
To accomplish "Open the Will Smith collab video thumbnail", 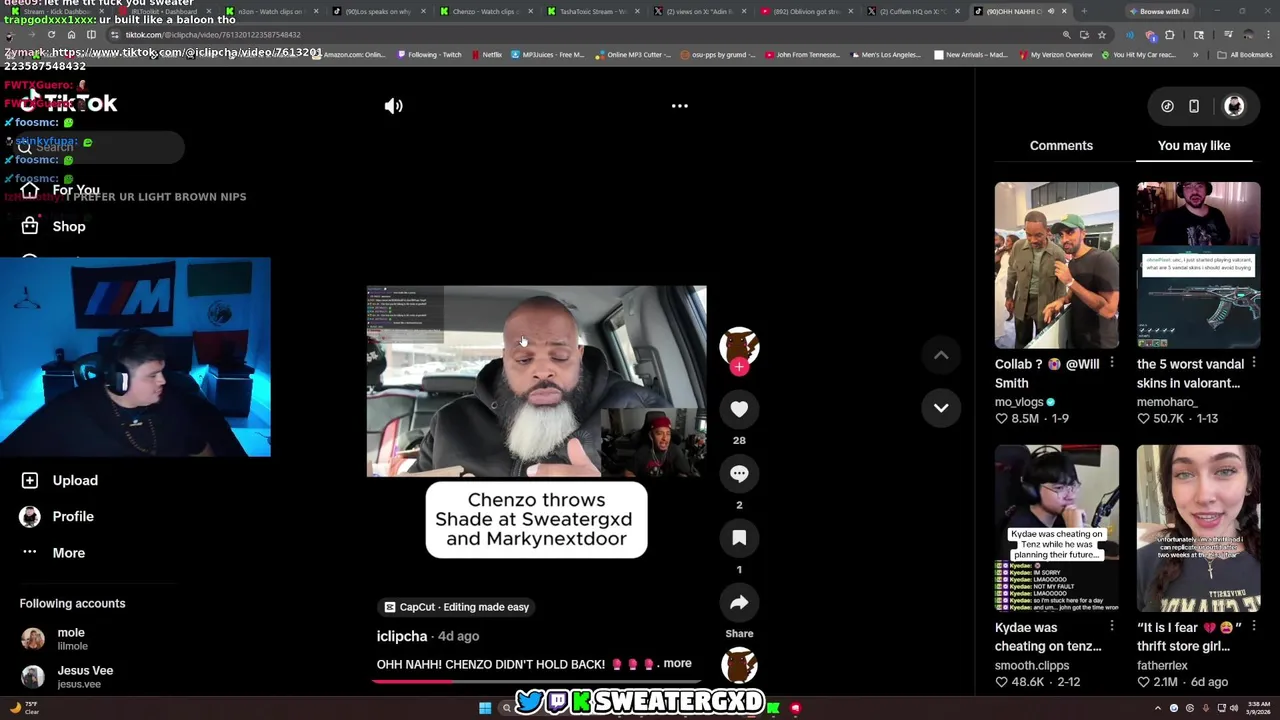I will pyautogui.click(x=1057, y=265).
